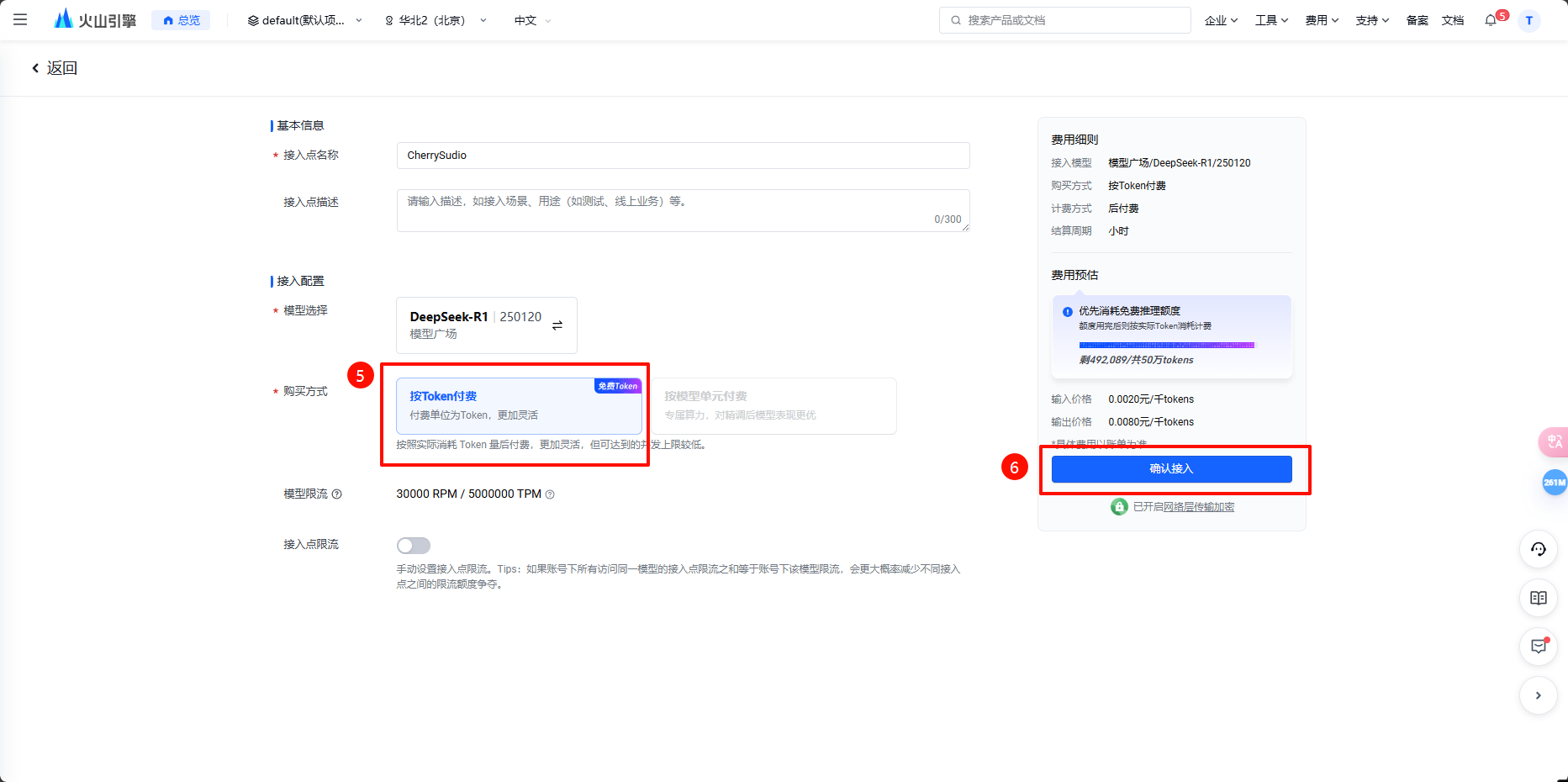
Task: Click the 接入点描述 textarea
Action: click(x=683, y=210)
